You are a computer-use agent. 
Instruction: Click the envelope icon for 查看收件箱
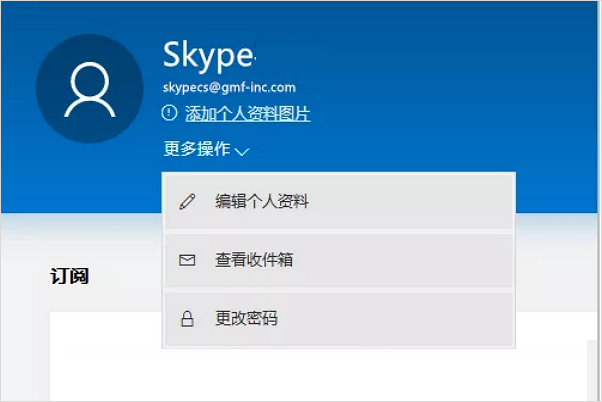(x=187, y=260)
